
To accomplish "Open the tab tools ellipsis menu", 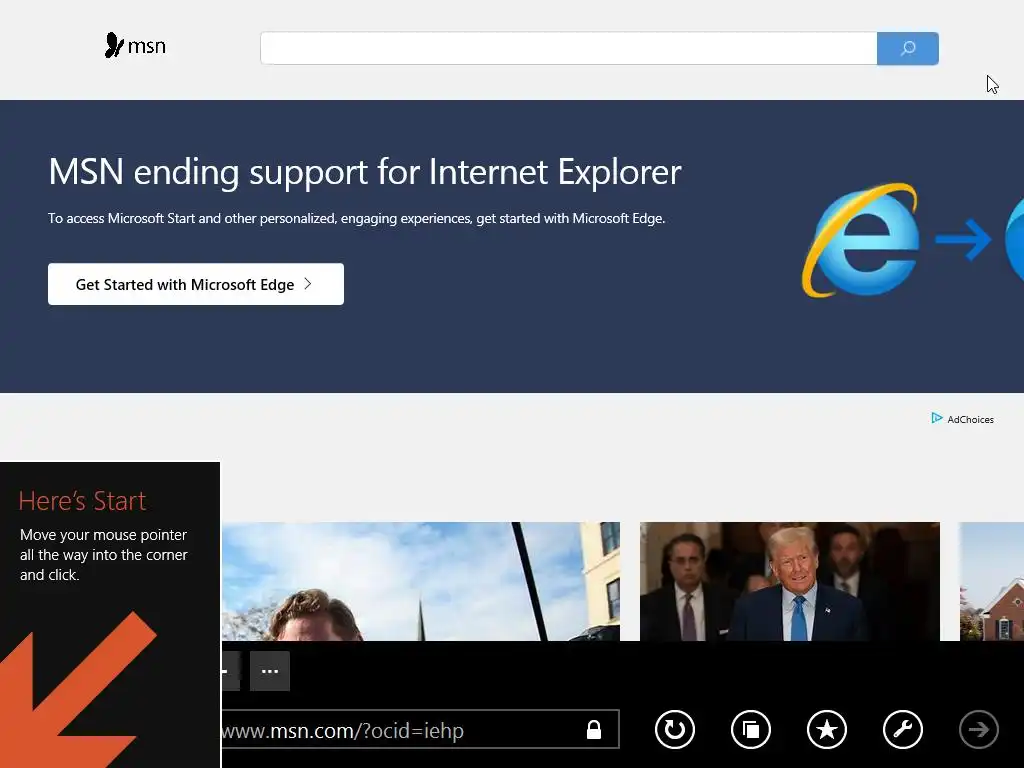I will click(270, 671).
